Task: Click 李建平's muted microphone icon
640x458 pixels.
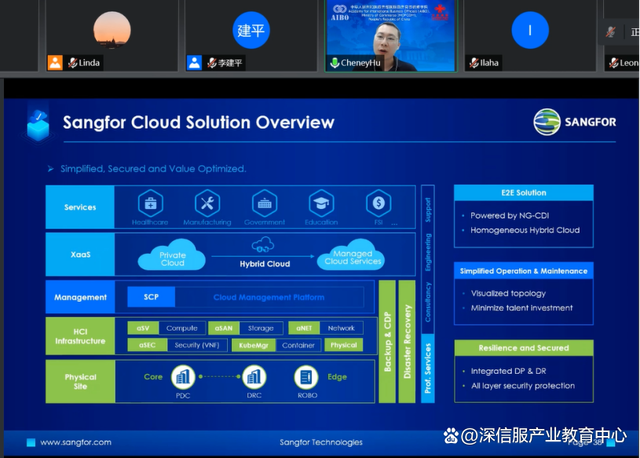Action: 212,63
